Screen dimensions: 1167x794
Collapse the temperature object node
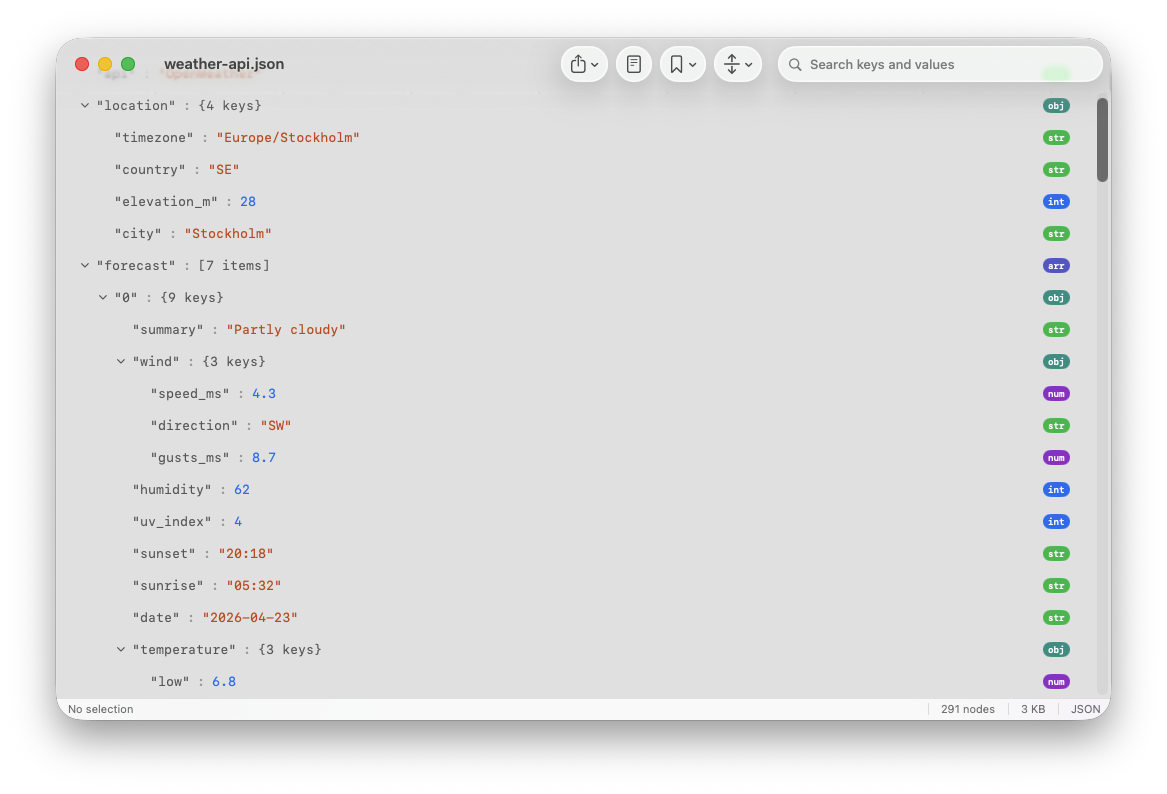(x=120, y=649)
